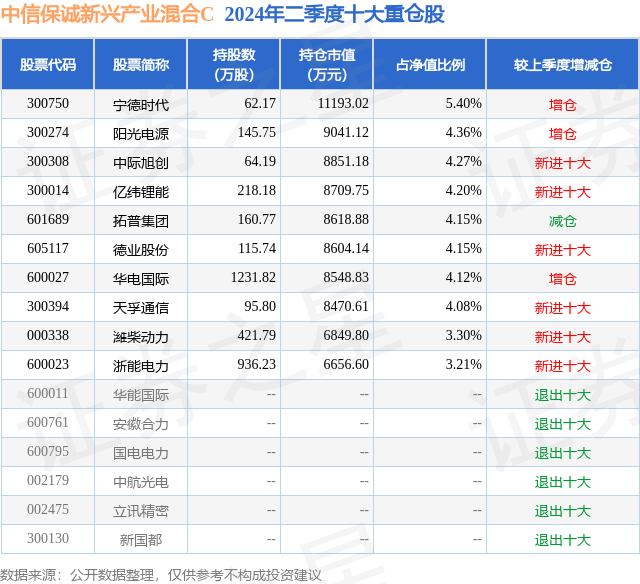
Task: Click share count 218.18
Action: [x=257, y=191]
